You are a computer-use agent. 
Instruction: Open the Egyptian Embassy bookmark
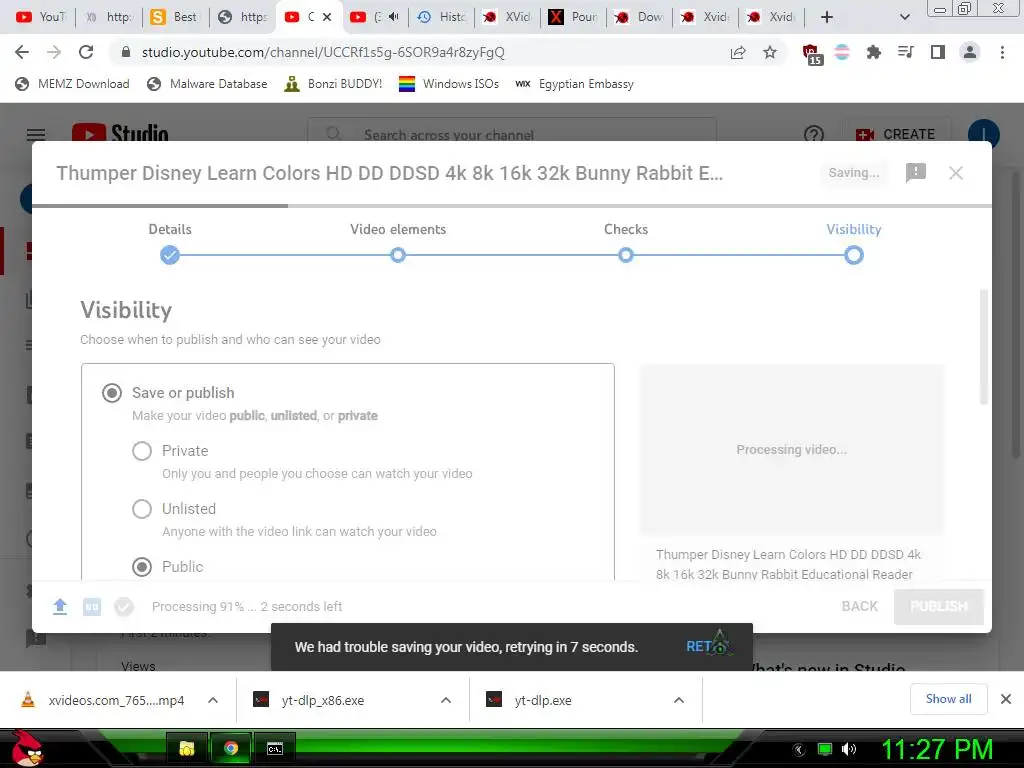574,84
